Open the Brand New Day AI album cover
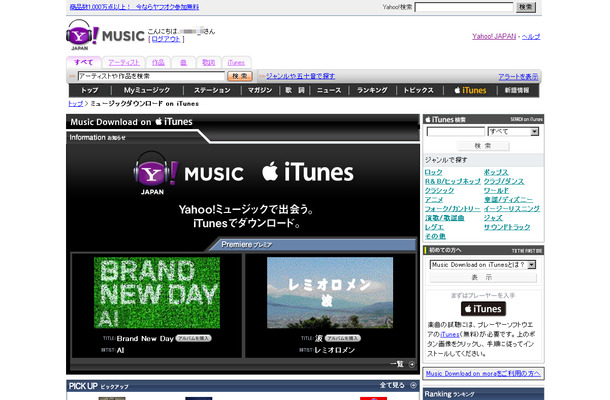Image resolution: width=610 pixels, height=400 pixels. 157,293
